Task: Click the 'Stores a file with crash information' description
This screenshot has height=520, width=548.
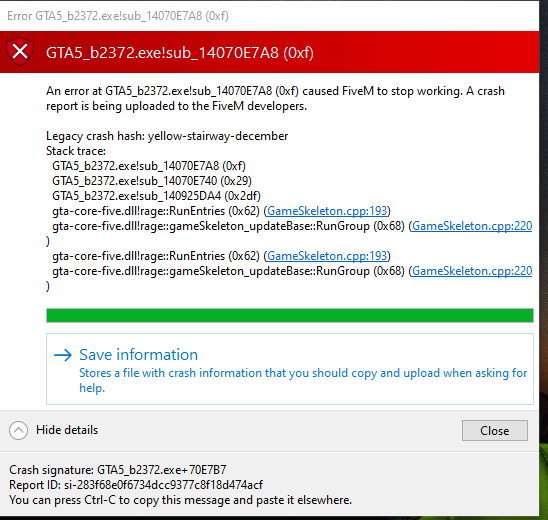Action: [x=303, y=380]
